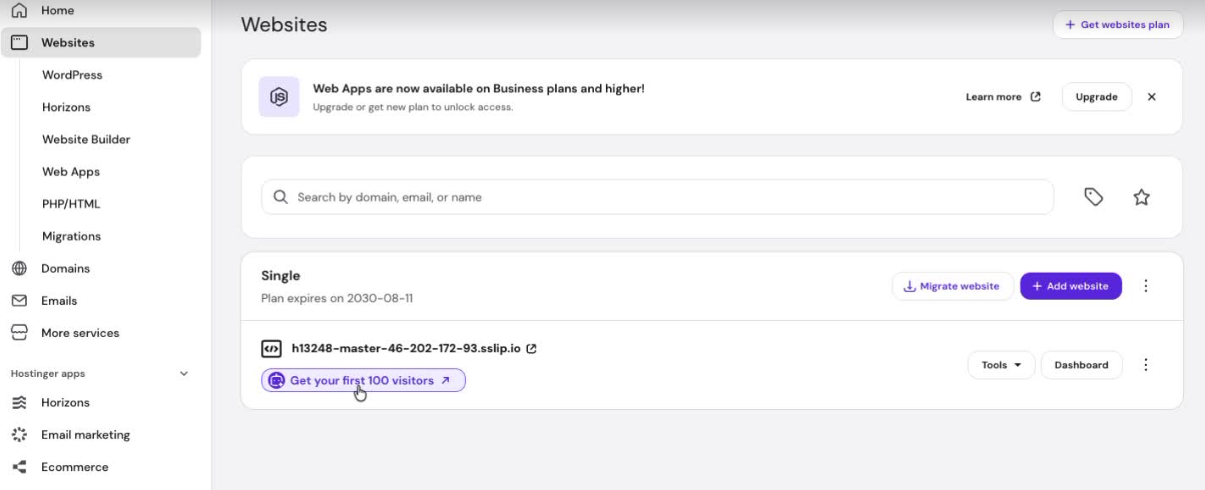Open the website Dashboard button
Viewport: 1205px width, 490px height.
(x=1081, y=365)
